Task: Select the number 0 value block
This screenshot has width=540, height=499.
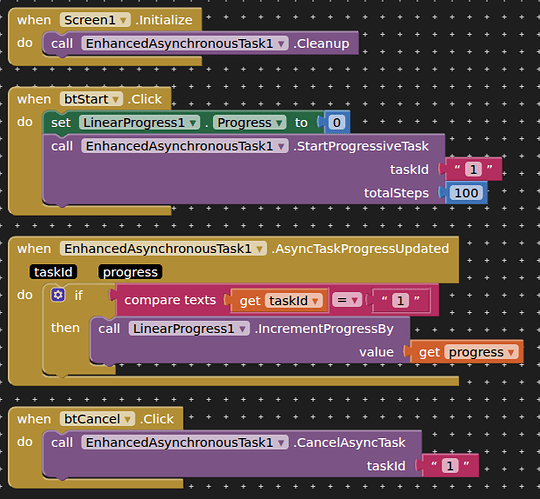Action: point(336,123)
